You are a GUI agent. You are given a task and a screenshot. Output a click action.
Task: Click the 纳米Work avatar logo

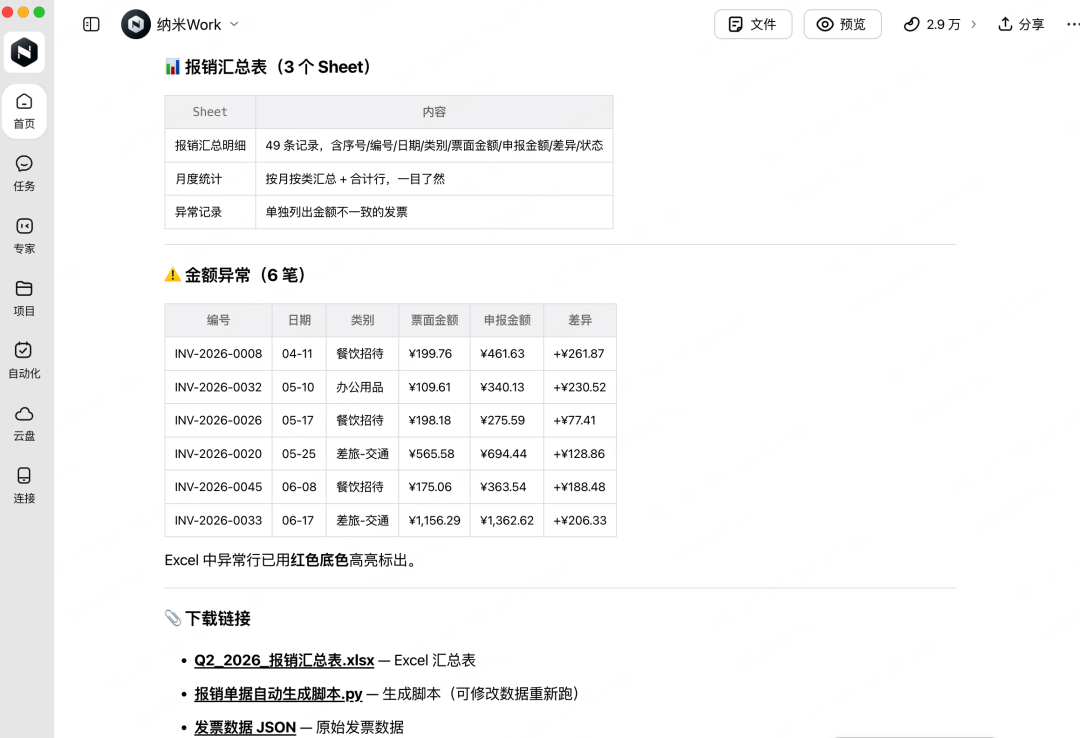pos(136,24)
